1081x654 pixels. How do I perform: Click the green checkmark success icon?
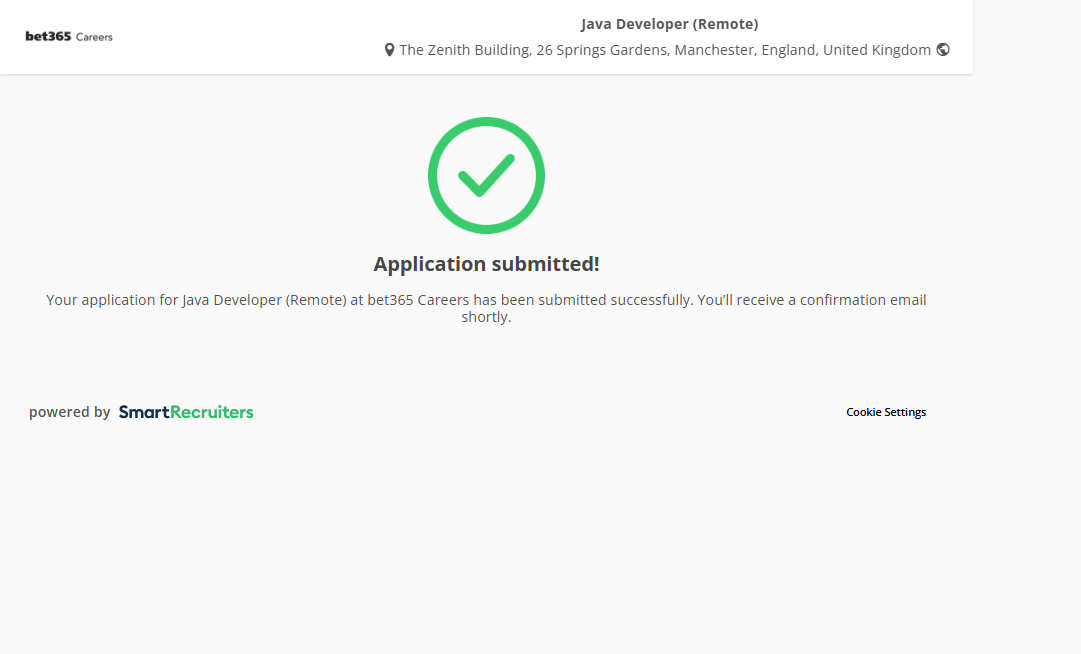(x=486, y=176)
